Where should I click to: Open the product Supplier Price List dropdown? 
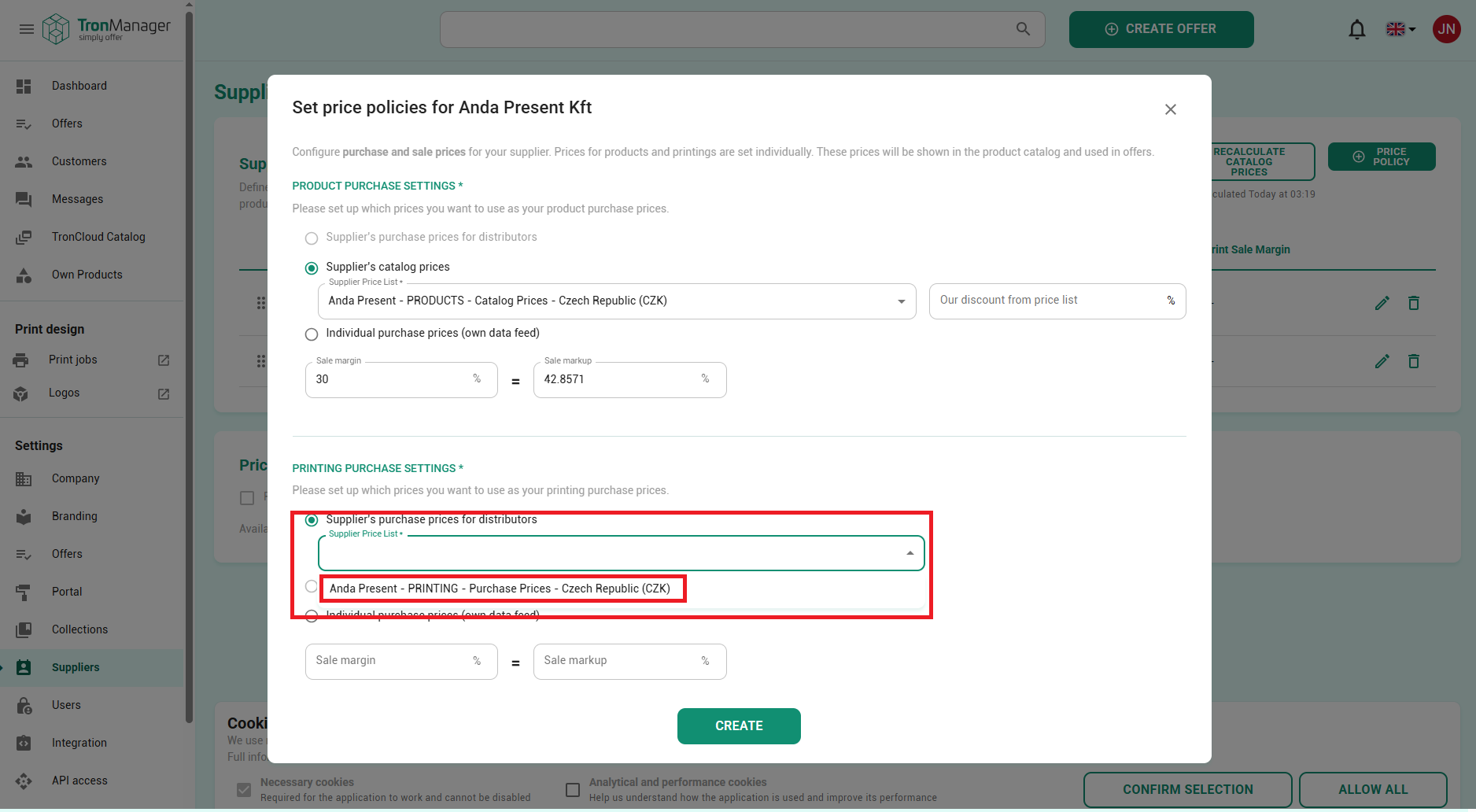617,301
